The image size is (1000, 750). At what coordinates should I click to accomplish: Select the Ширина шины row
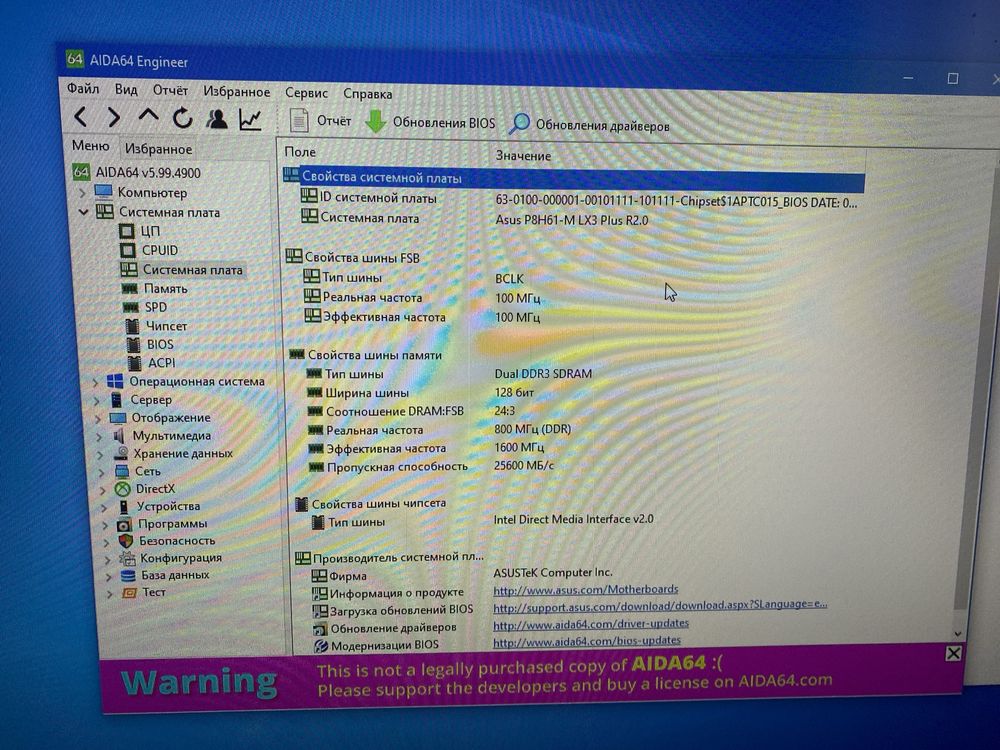coord(422,393)
